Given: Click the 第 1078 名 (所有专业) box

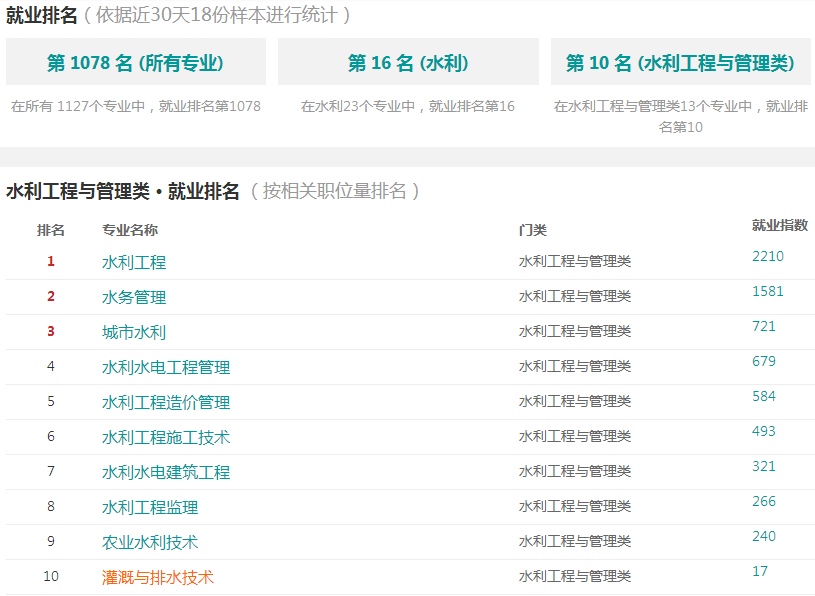Looking at the screenshot, I should click(136, 62).
